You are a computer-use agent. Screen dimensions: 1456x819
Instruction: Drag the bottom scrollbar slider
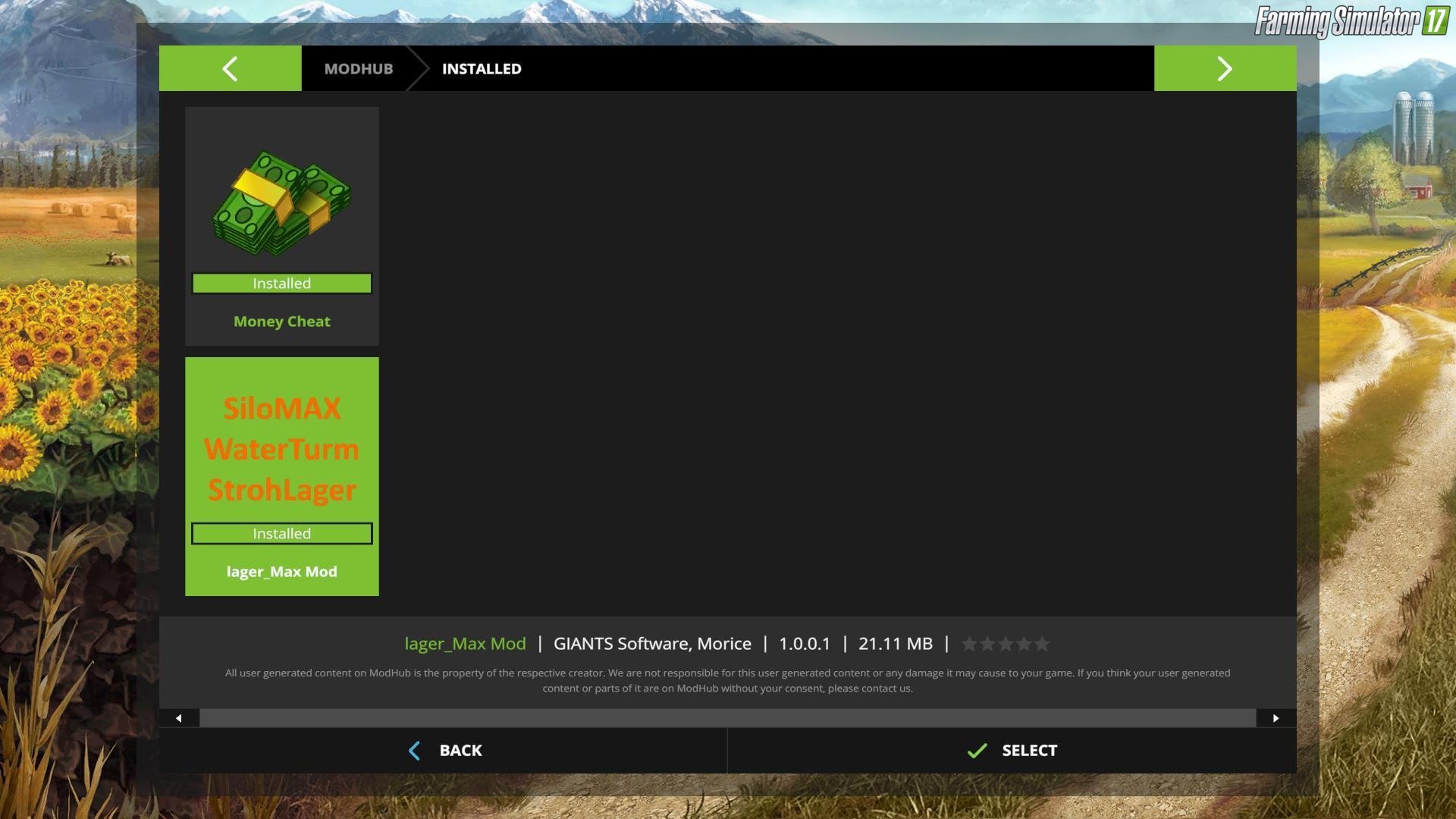tap(728, 718)
